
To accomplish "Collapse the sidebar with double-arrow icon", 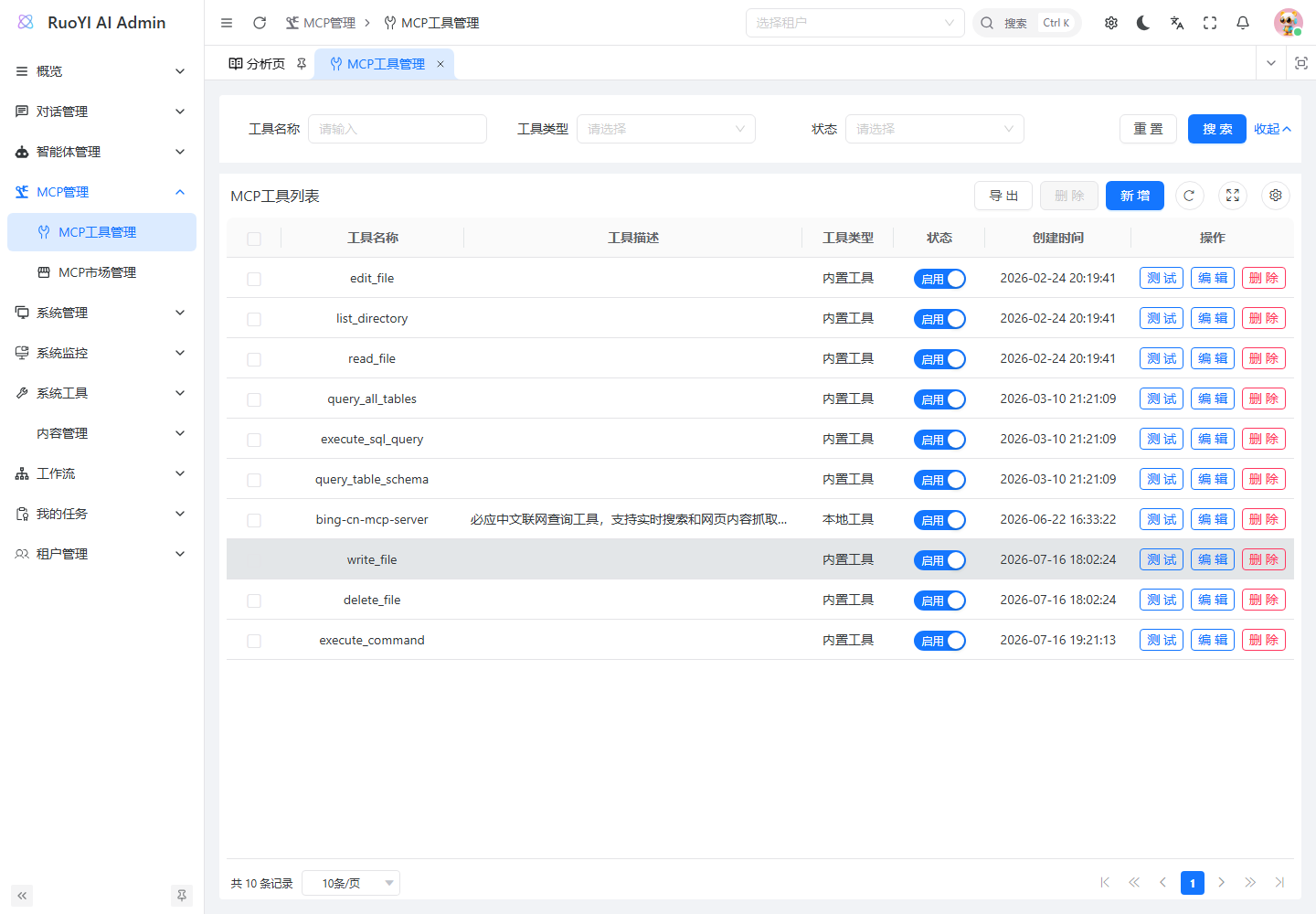I will coord(22,896).
